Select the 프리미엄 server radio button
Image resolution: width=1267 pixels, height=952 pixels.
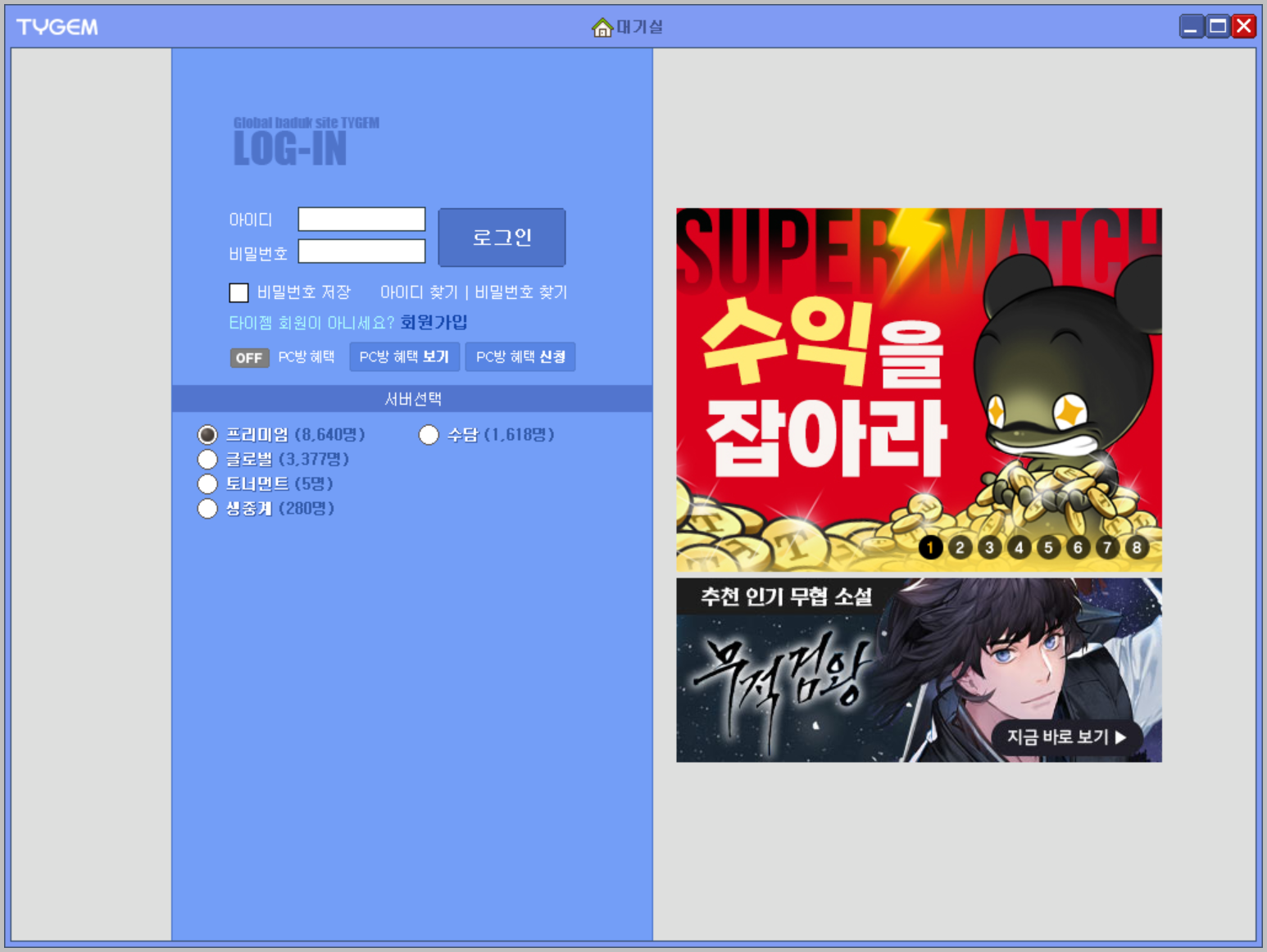pos(207,434)
